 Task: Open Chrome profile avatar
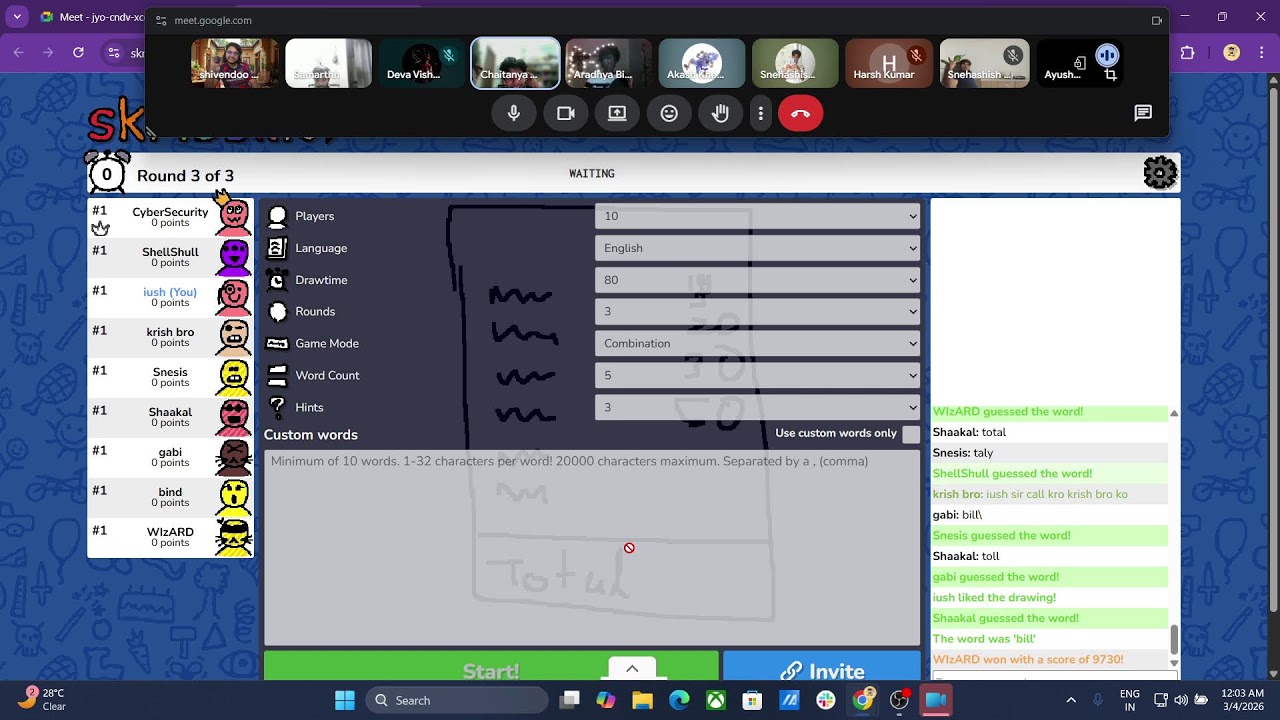pyautogui.click(x=1232, y=52)
